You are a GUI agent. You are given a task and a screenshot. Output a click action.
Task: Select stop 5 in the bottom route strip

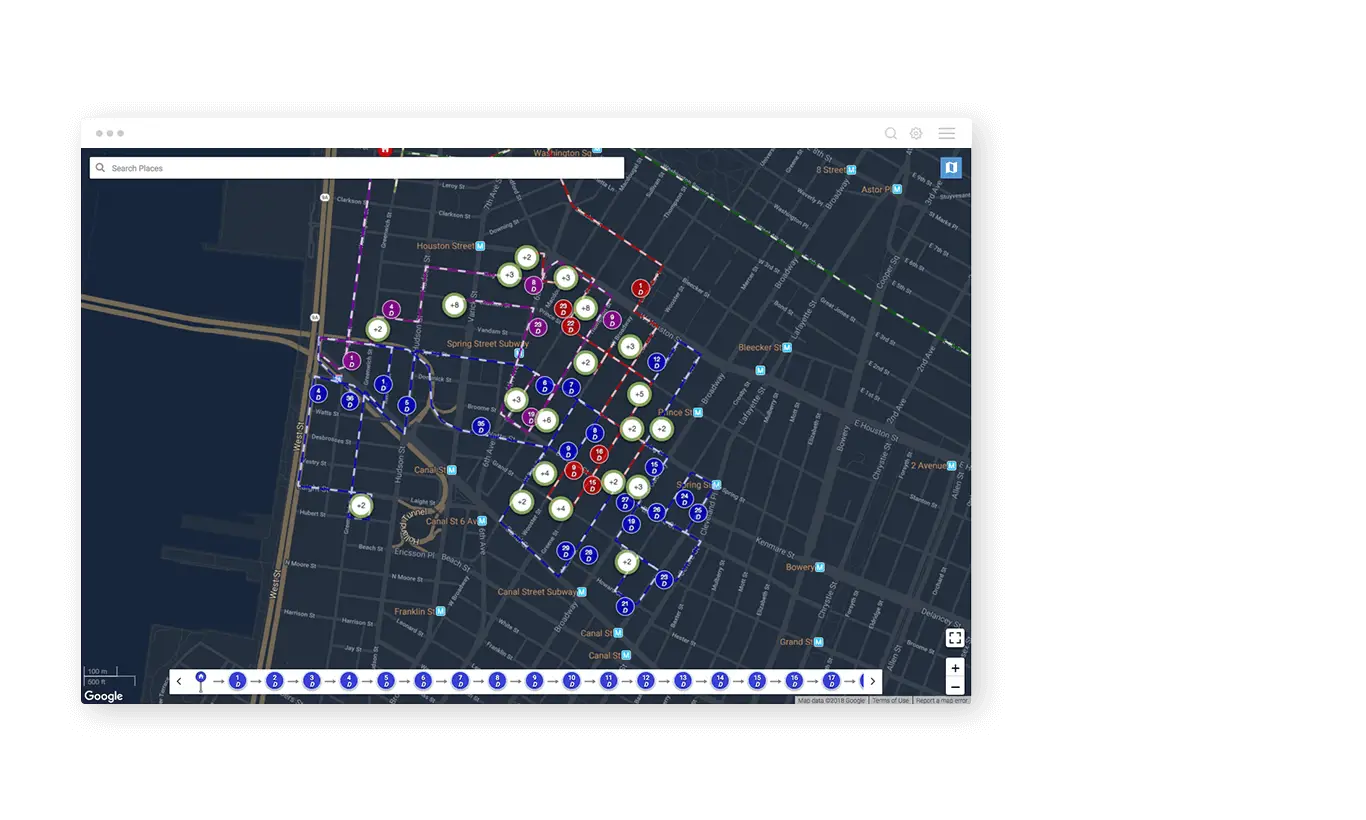[x=386, y=681]
